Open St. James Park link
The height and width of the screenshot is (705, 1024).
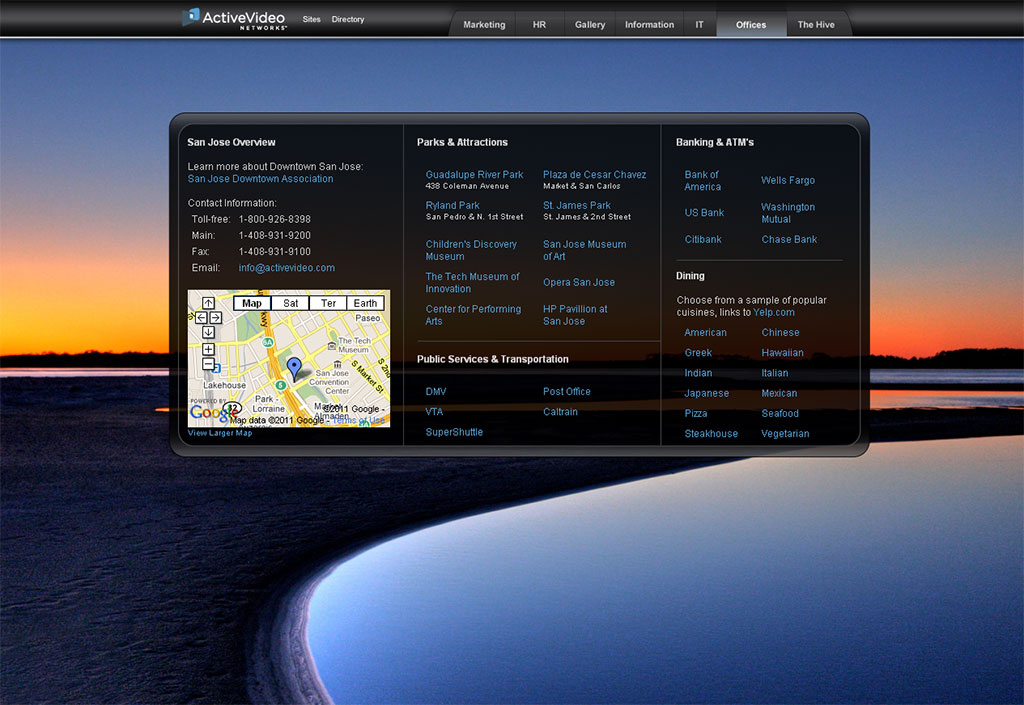577,206
